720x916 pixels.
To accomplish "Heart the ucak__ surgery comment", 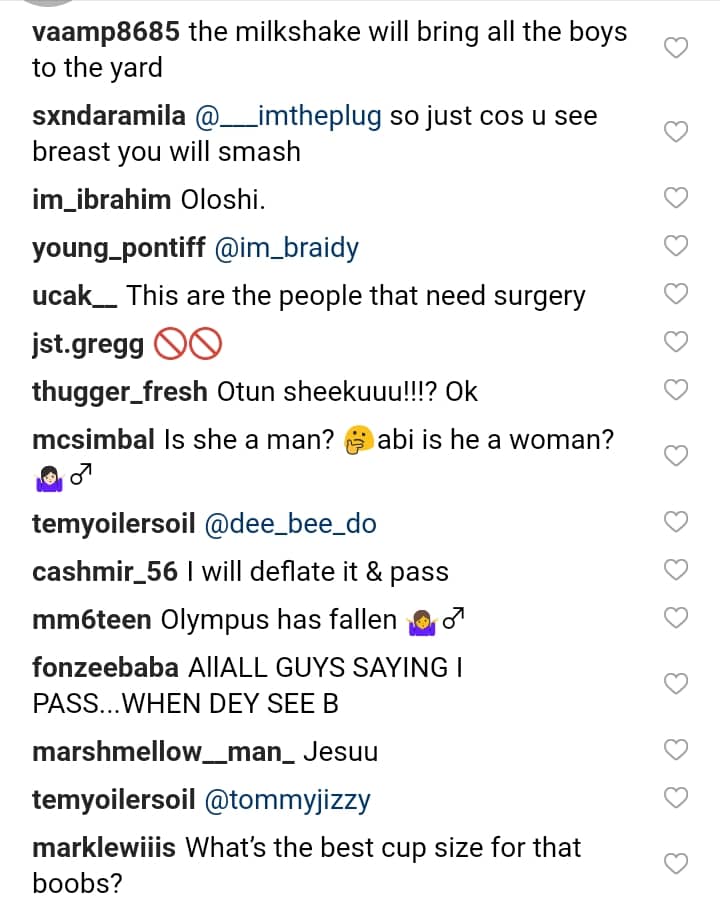I will [676, 295].
